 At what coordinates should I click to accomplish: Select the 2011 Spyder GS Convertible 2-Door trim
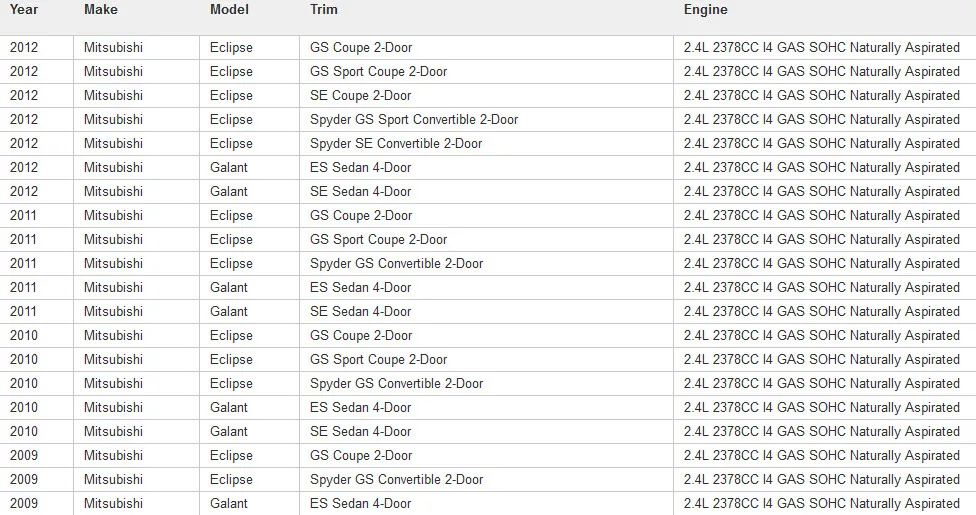click(486, 263)
